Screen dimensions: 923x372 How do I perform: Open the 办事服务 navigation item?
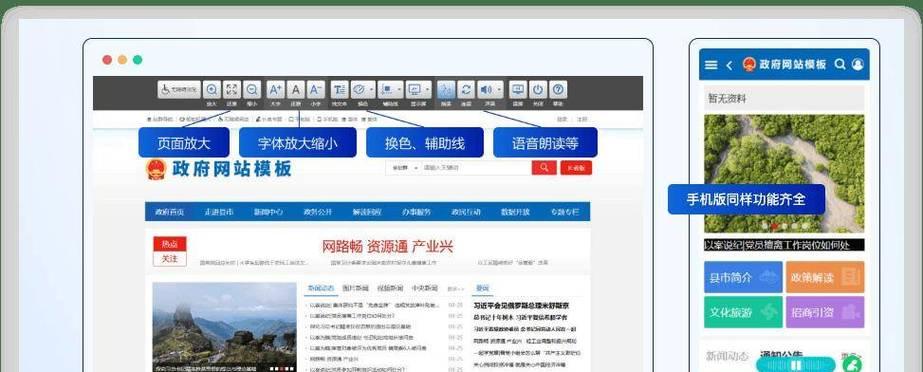(417, 212)
